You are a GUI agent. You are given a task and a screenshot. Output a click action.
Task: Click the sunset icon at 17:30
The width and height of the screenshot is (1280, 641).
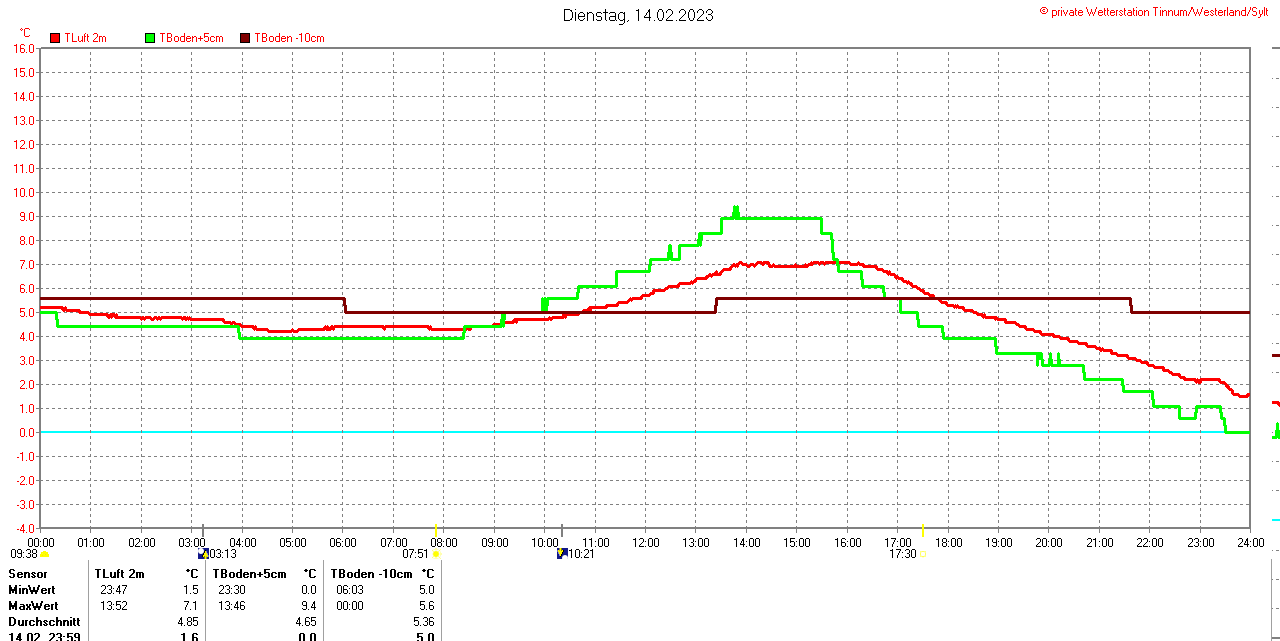click(x=922, y=553)
